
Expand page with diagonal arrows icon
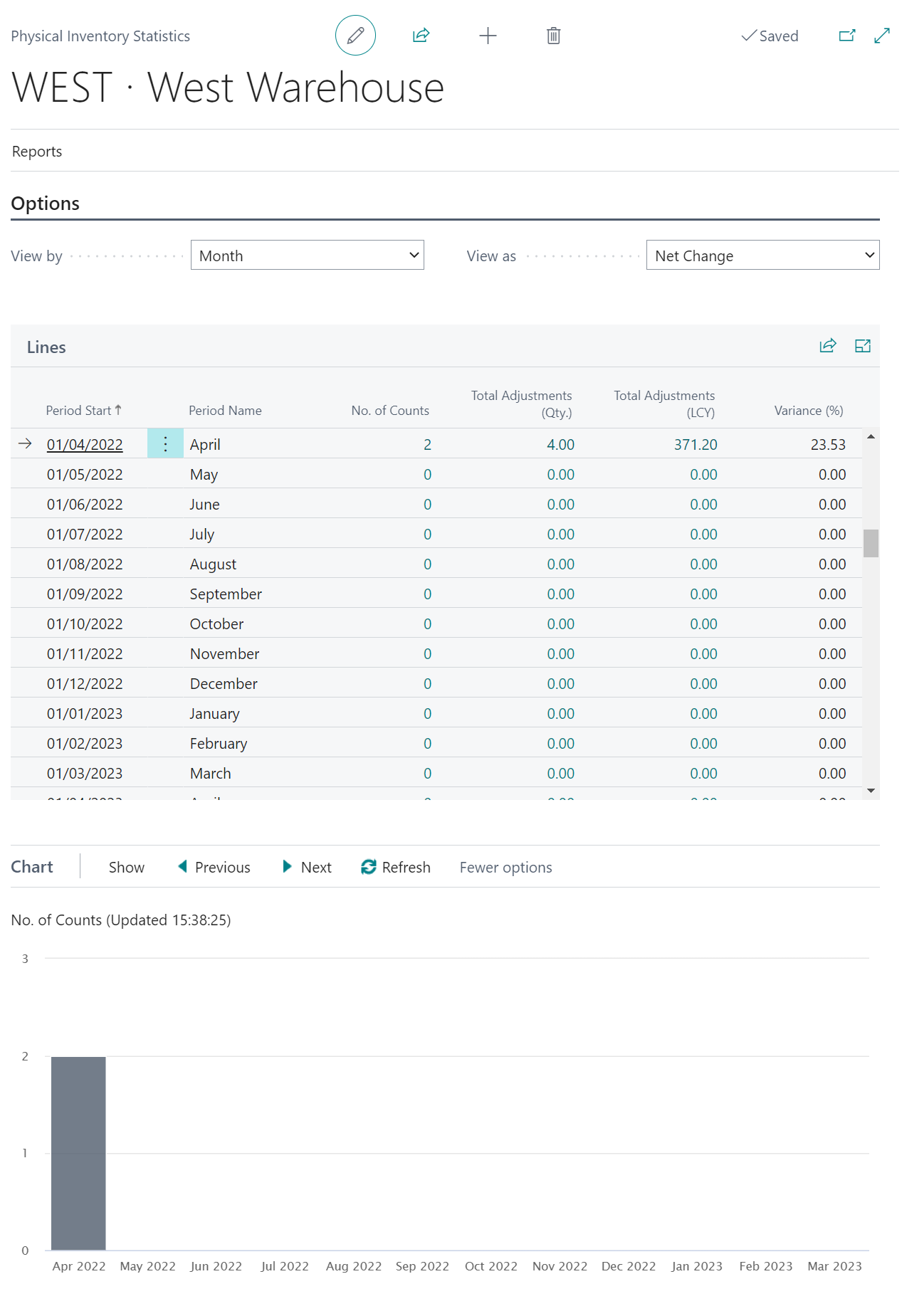pos(881,36)
